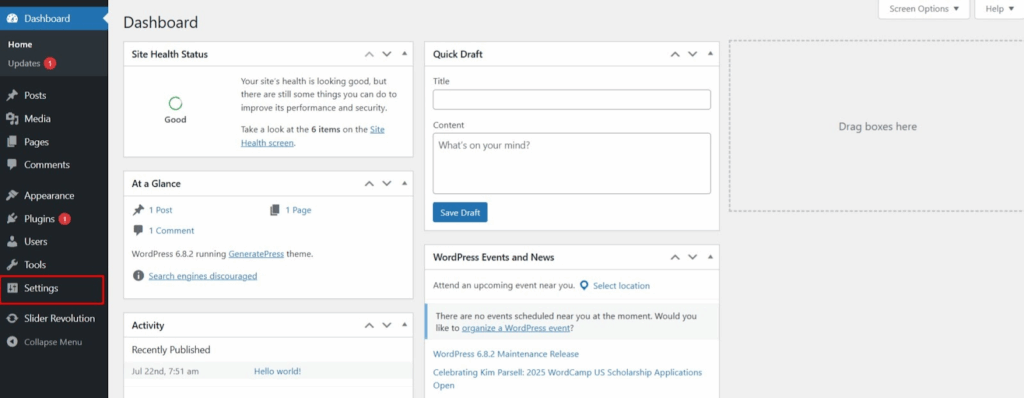1024x398 pixels.
Task: Click the pushpin icon beside 1 Post
Action: (x=138, y=210)
